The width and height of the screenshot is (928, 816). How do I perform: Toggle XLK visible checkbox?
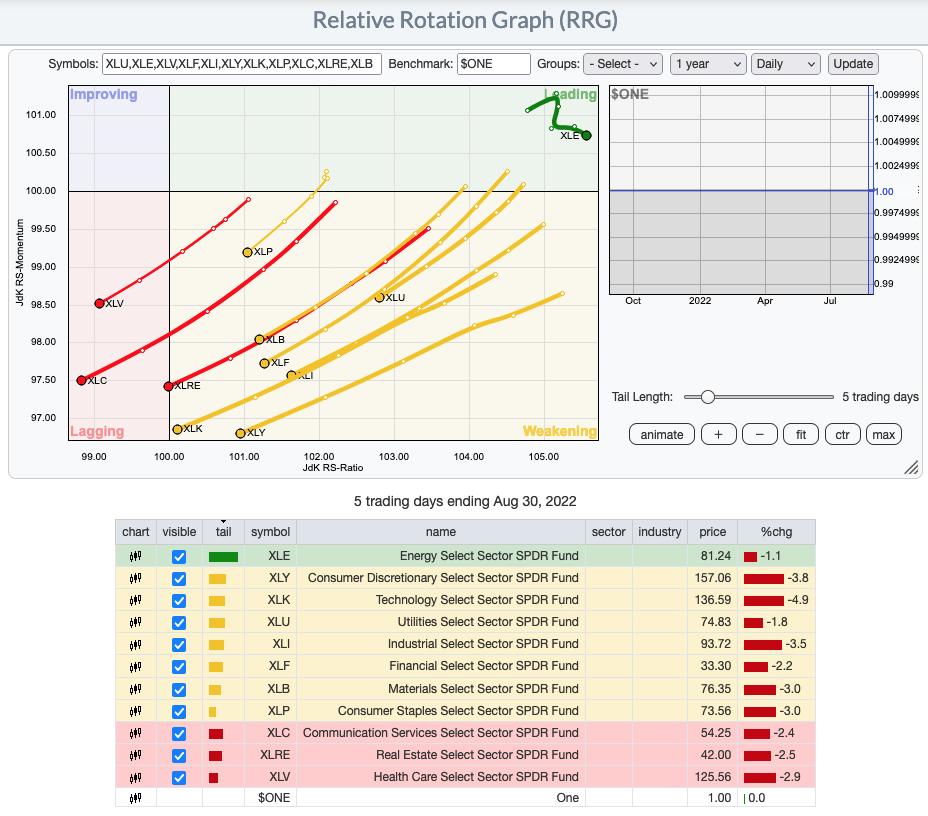tap(179, 601)
